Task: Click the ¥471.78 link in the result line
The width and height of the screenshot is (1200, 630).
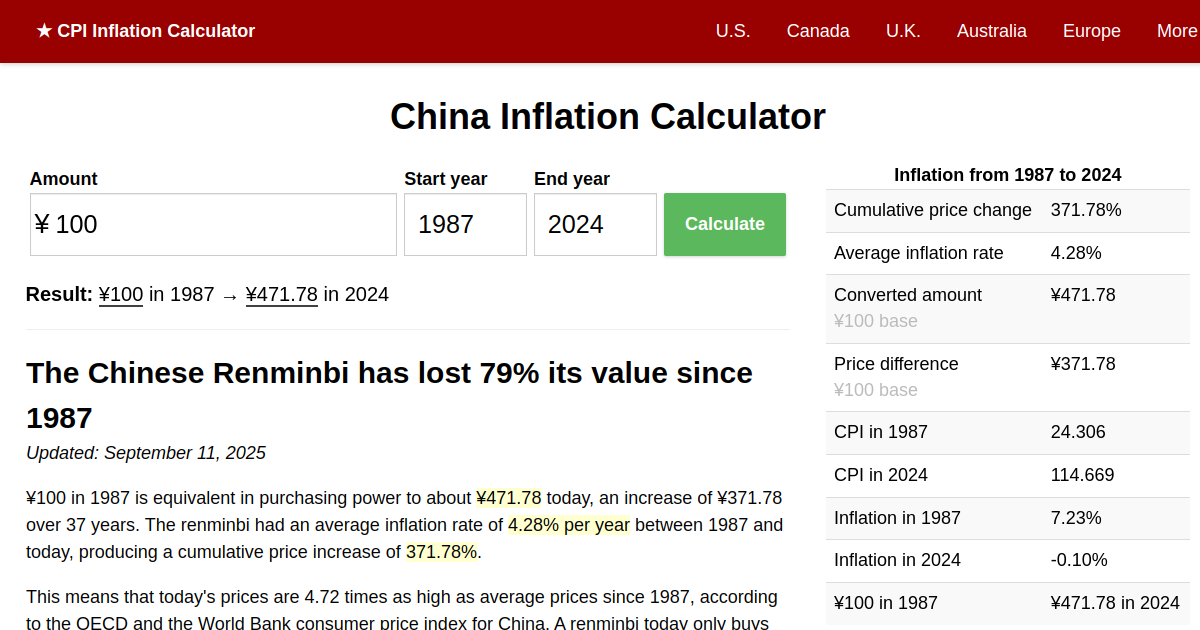Action: point(281,294)
